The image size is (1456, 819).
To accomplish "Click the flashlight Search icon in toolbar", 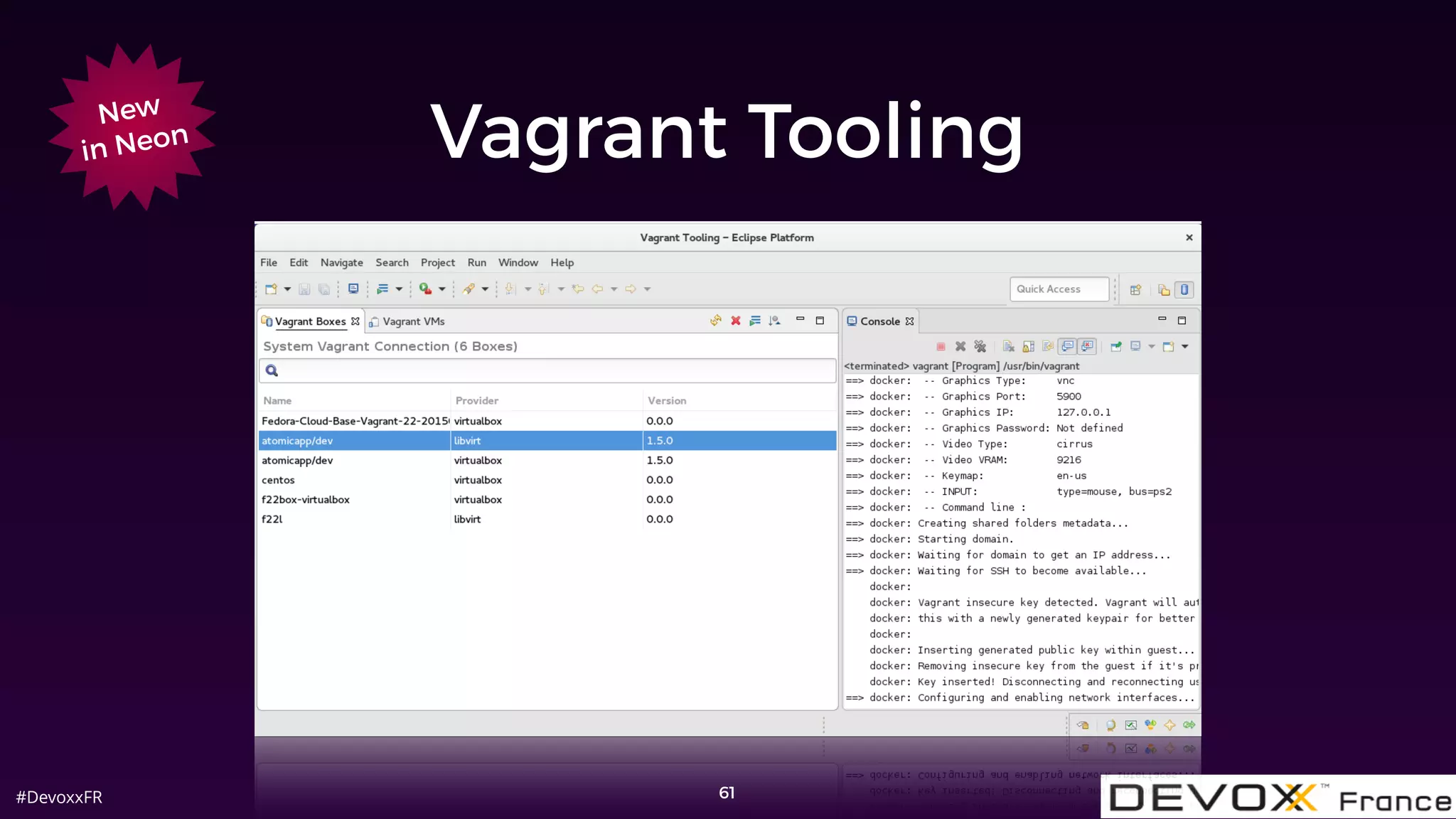I will point(469,289).
